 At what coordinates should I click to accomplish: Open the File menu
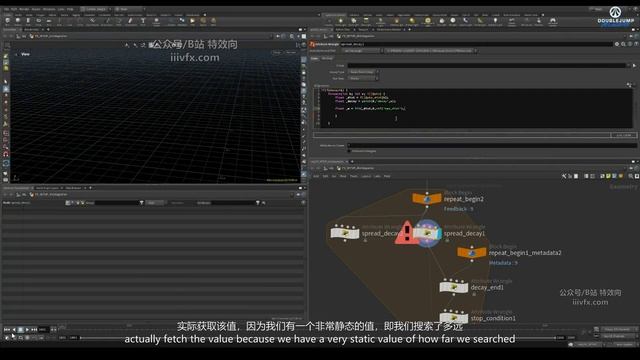tap(6, 9)
